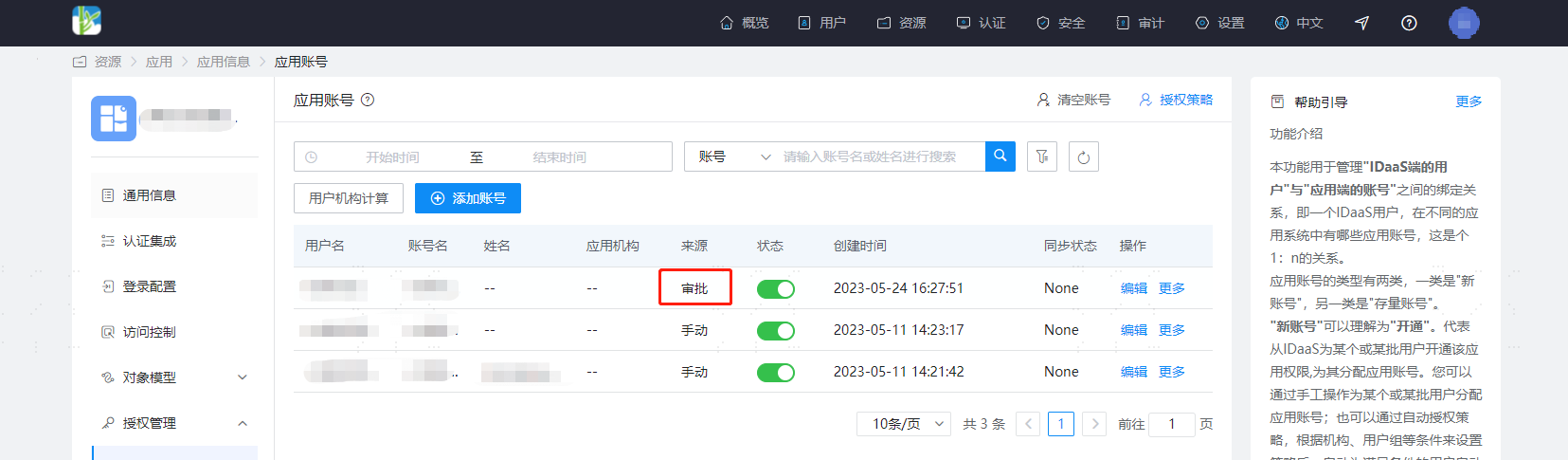Open the 用户 top menu
1568x460 pixels.
[x=822, y=23]
